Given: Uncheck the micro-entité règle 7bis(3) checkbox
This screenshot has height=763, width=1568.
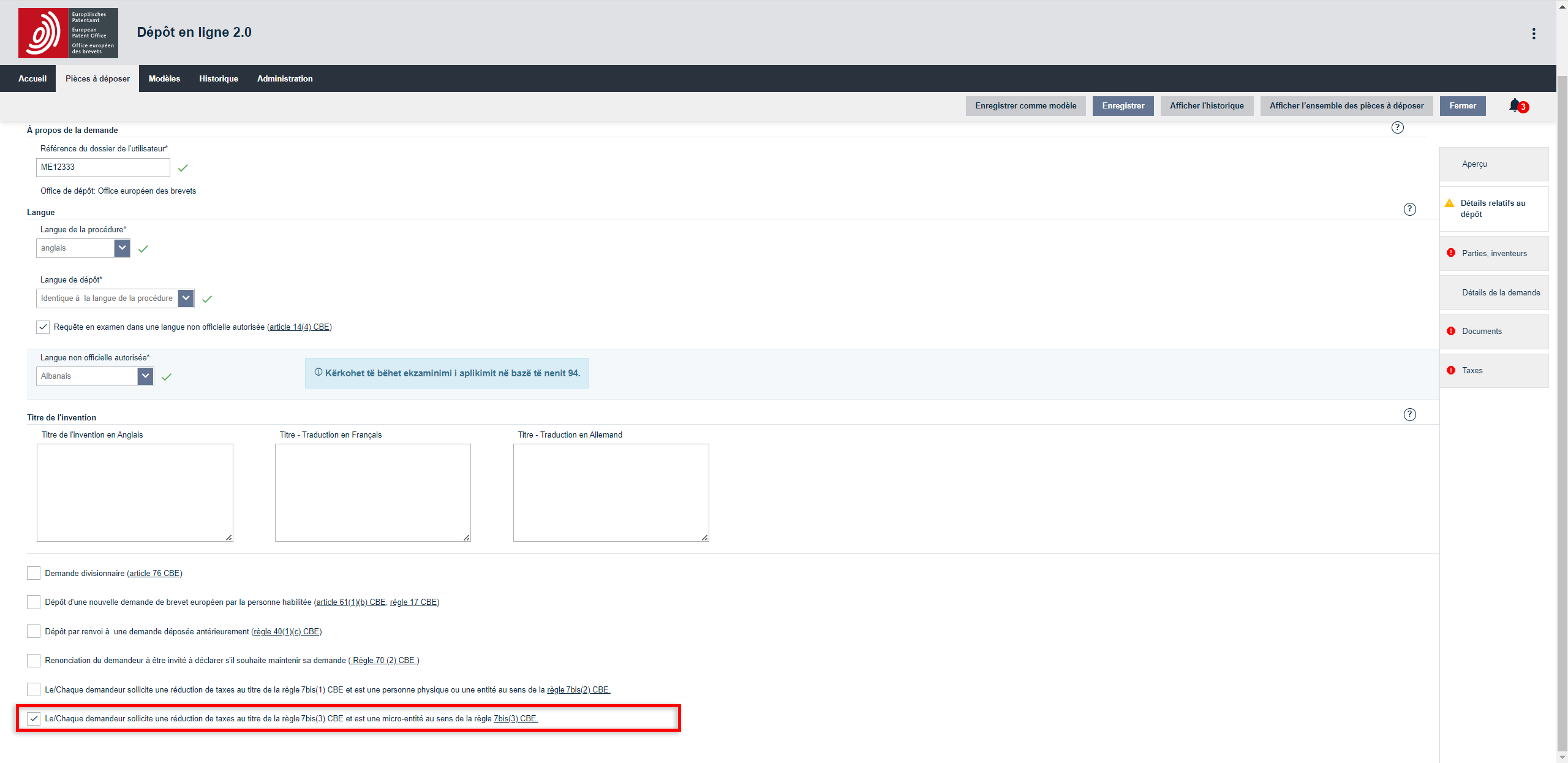Looking at the screenshot, I should (34, 718).
